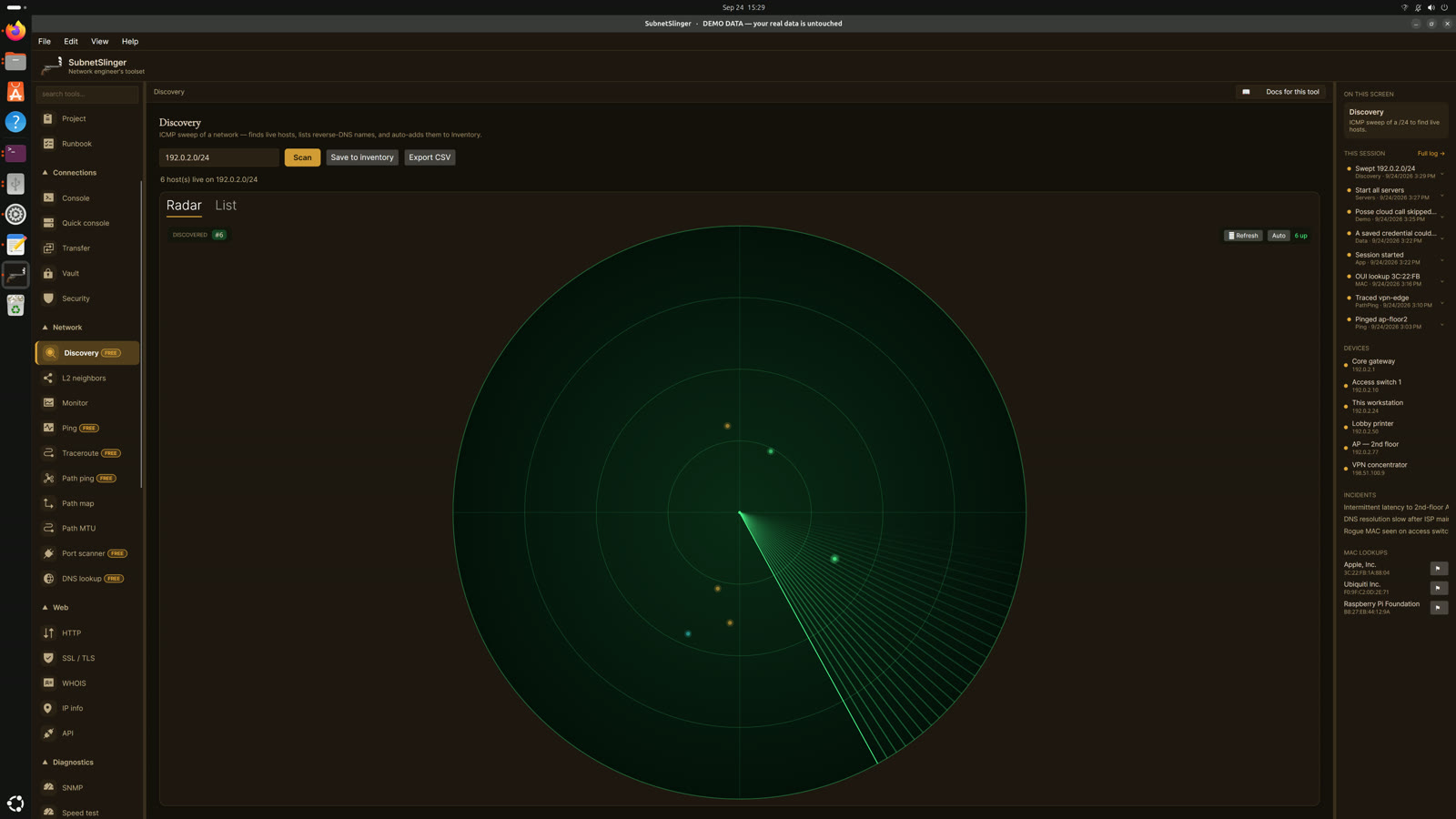Click the Refresh button on radar
This screenshot has width=1456, height=819.
pos(1243,236)
